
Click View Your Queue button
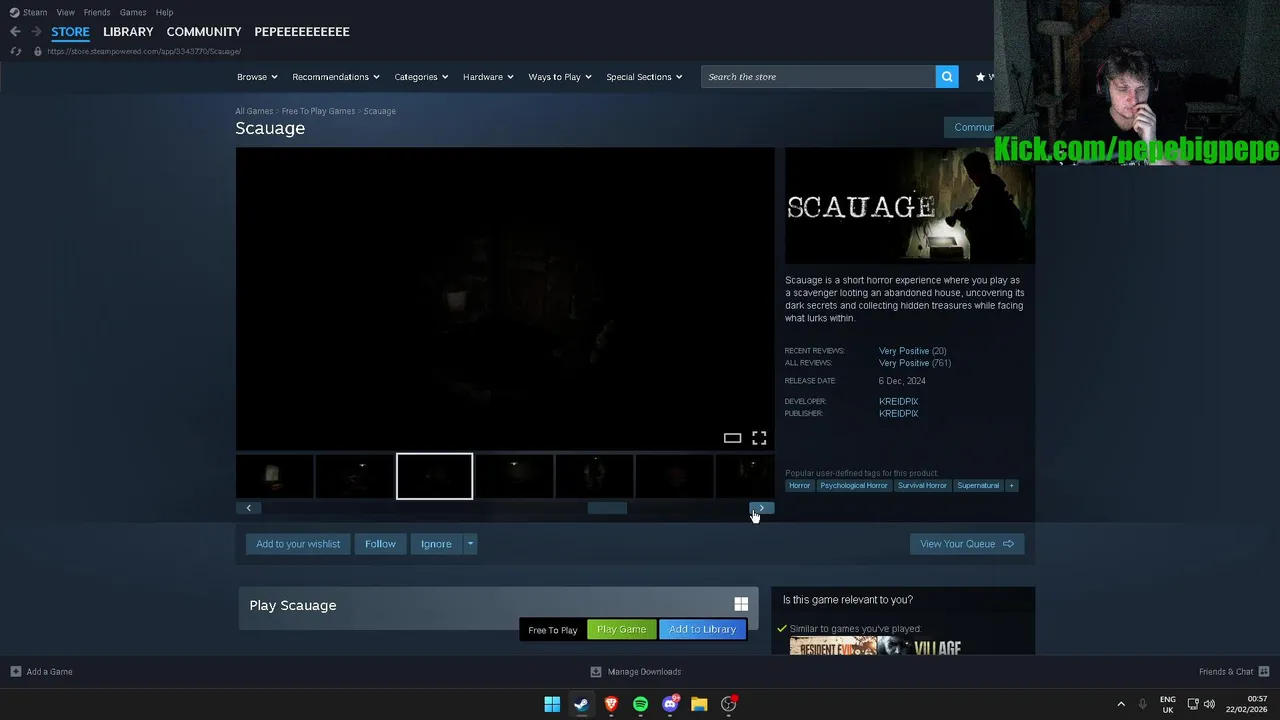966,544
